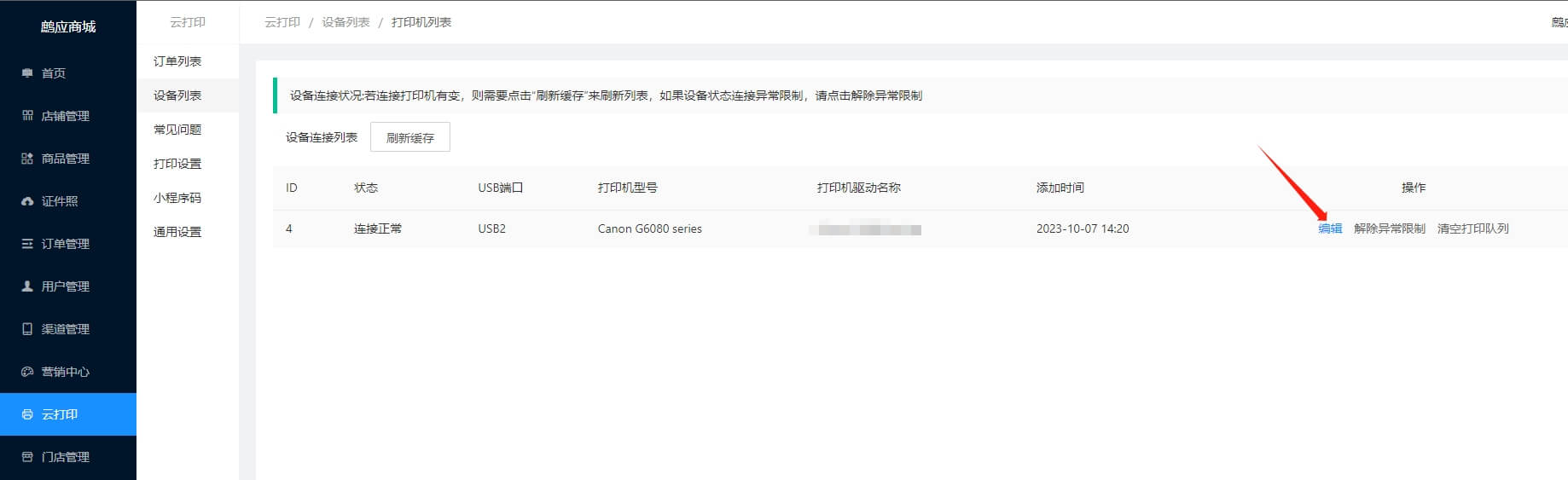Image resolution: width=1568 pixels, height=480 pixels.
Task: Click 解除异常限制 for printer ID 4
Action: [x=1390, y=228]
